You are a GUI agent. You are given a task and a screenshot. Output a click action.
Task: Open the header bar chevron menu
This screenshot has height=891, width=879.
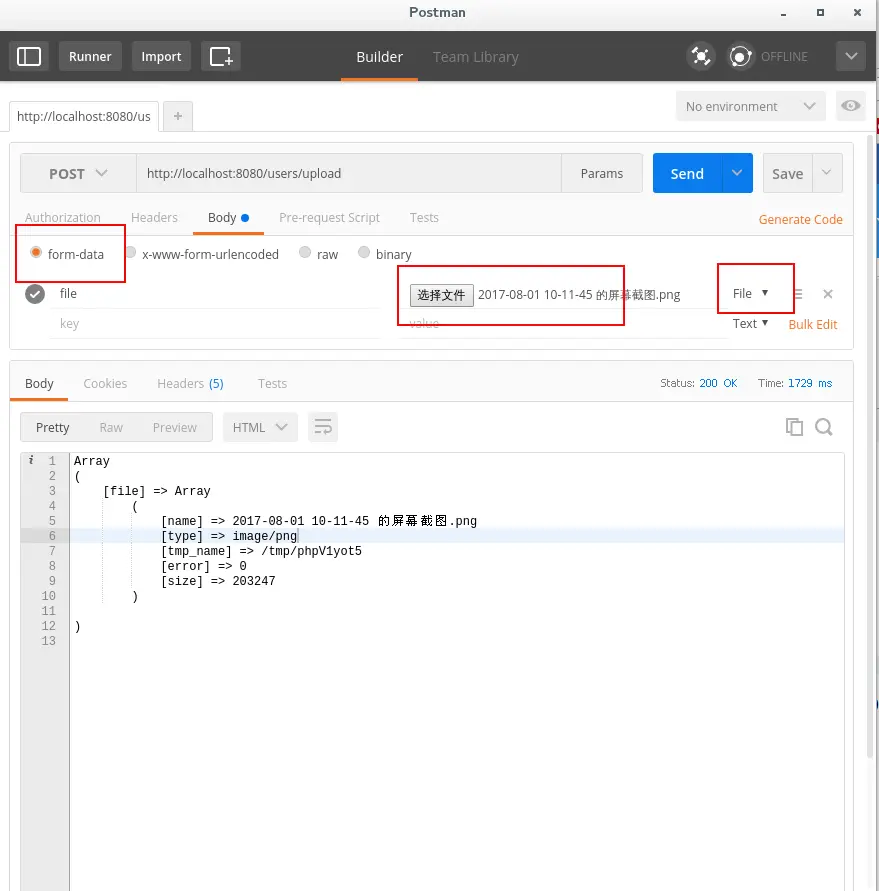tap(851, 56)
